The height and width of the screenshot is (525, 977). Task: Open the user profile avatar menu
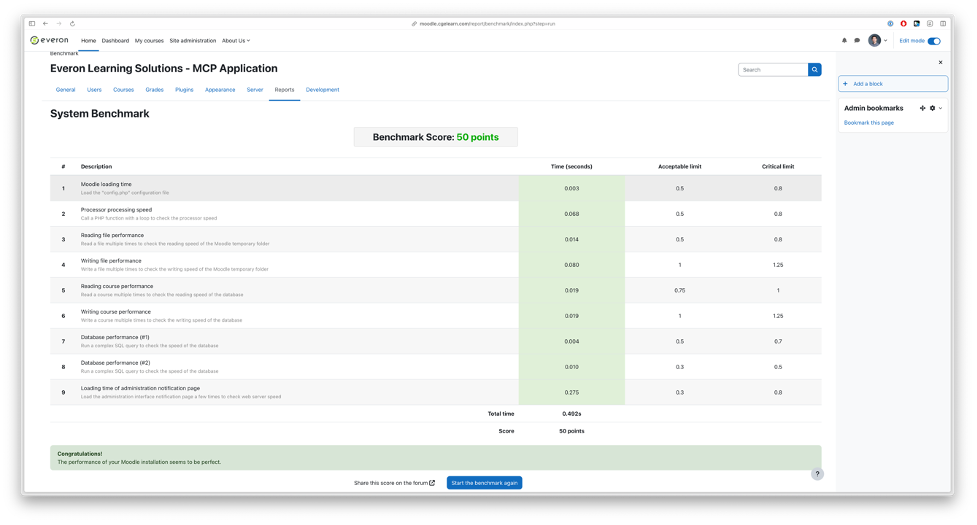875,41
